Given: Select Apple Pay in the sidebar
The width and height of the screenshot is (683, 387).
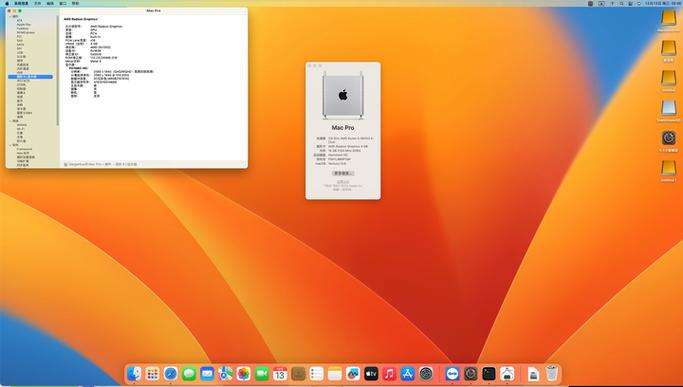Looking at the screenshot, I should 24,24.
